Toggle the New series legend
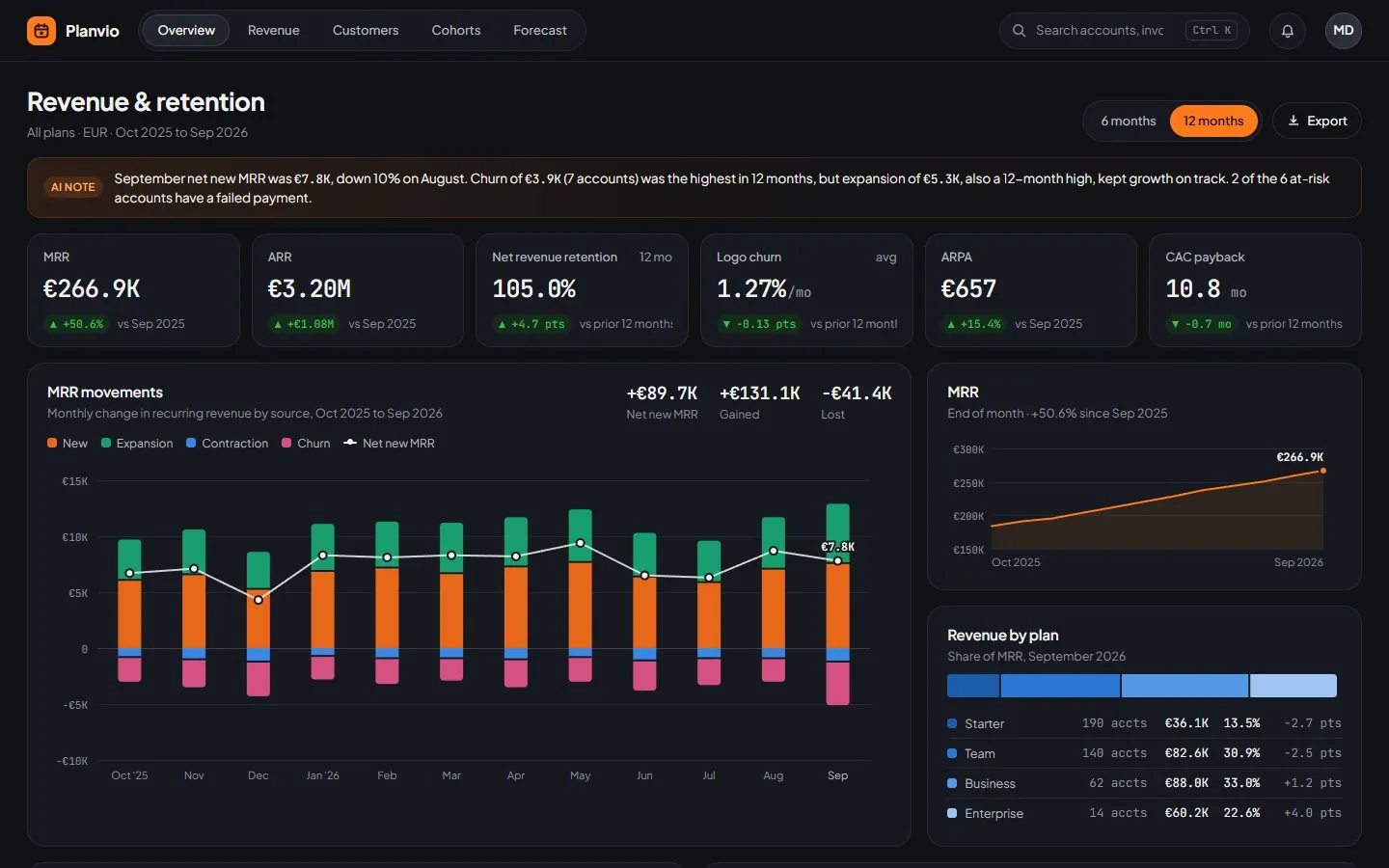The height and width of the screenshot is (868, 1389). [x=68, y=444]
